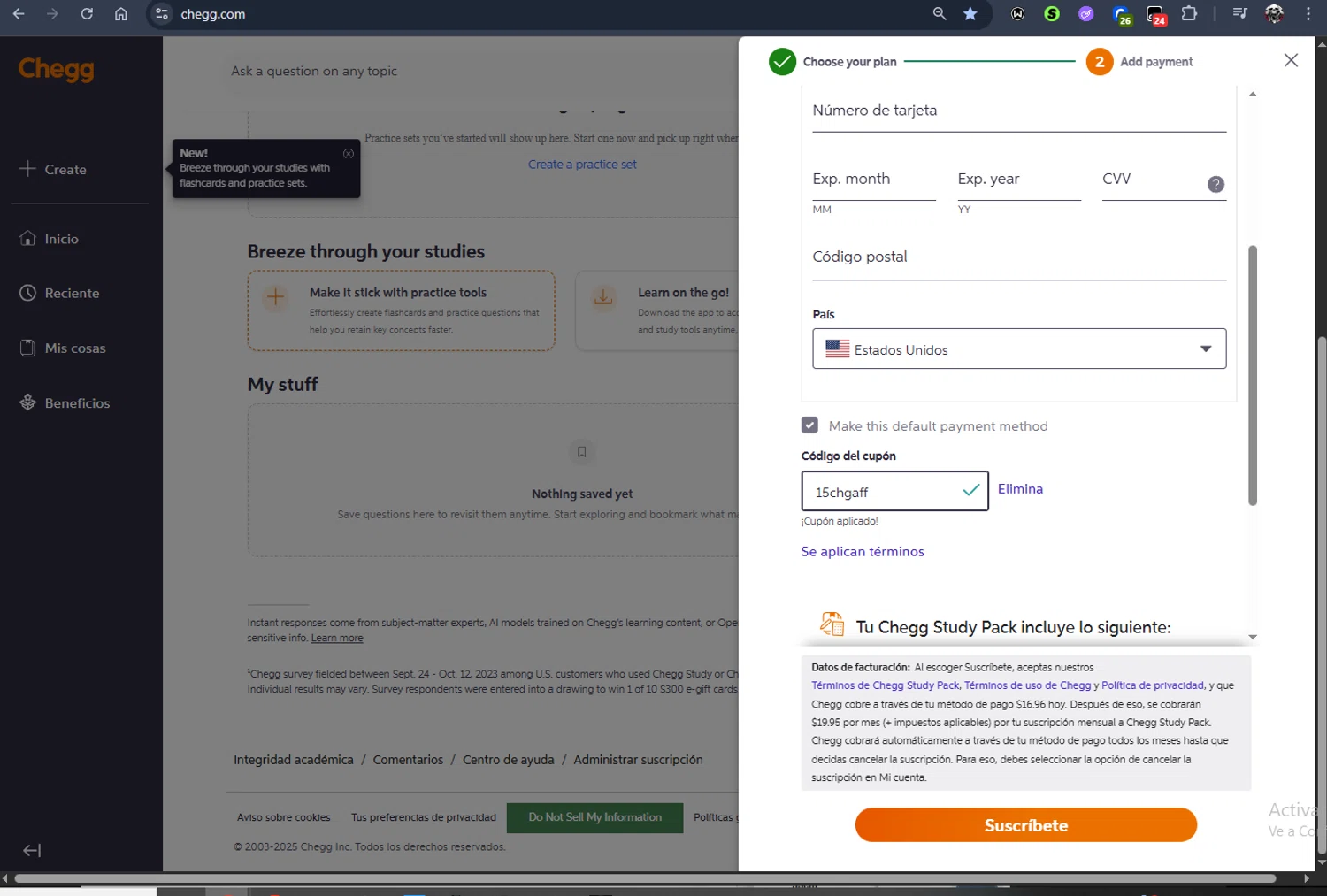Image resolution: width=1327 pixels, height=896 pixels.
Task: Open the extensions puzzle-piece menu
Action: tap(1190, 14)
